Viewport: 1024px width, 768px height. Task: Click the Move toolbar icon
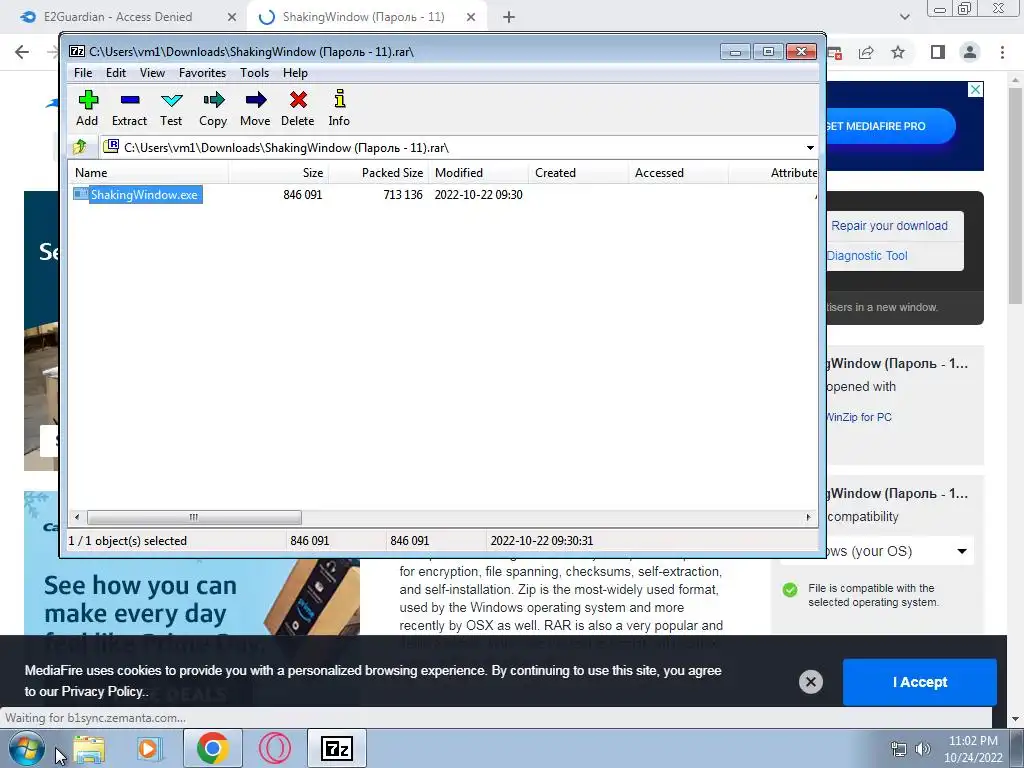pyautogui.click(x=255, y=108)
